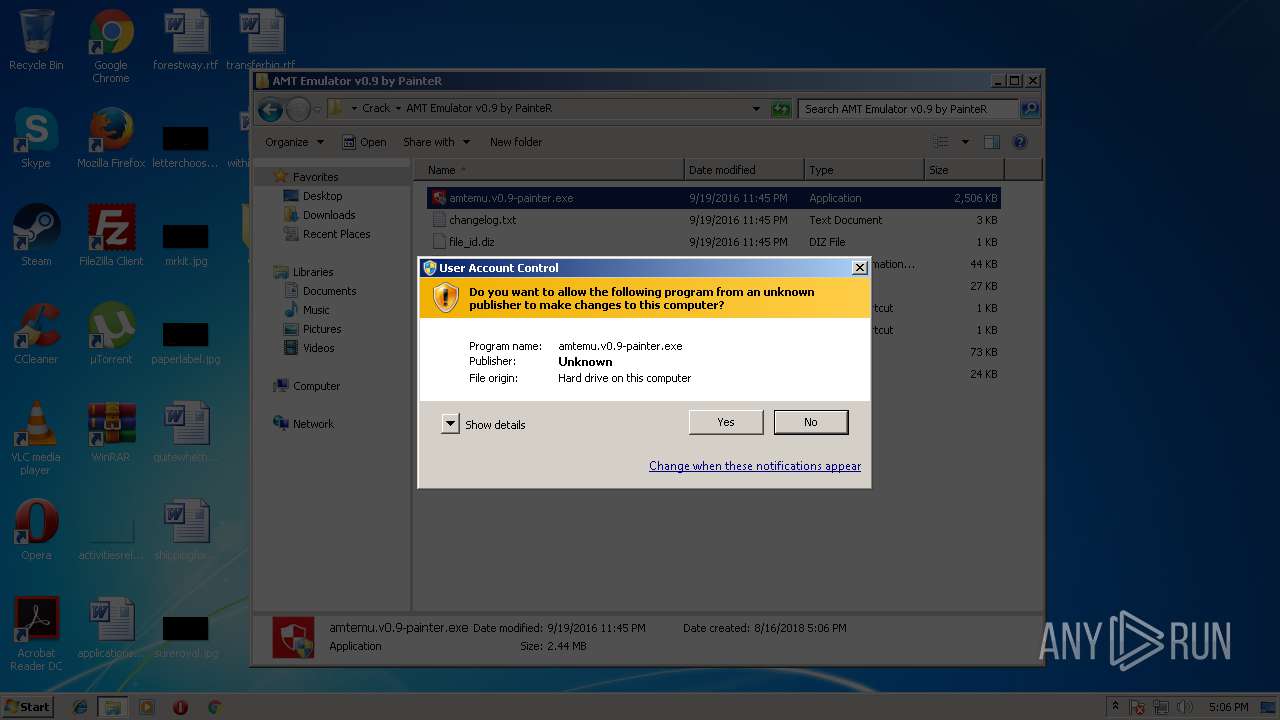This screenshot has height=720, width=1280.
Task: Launch the CCleaner desktop shortcut
Action: click(36, 334)
